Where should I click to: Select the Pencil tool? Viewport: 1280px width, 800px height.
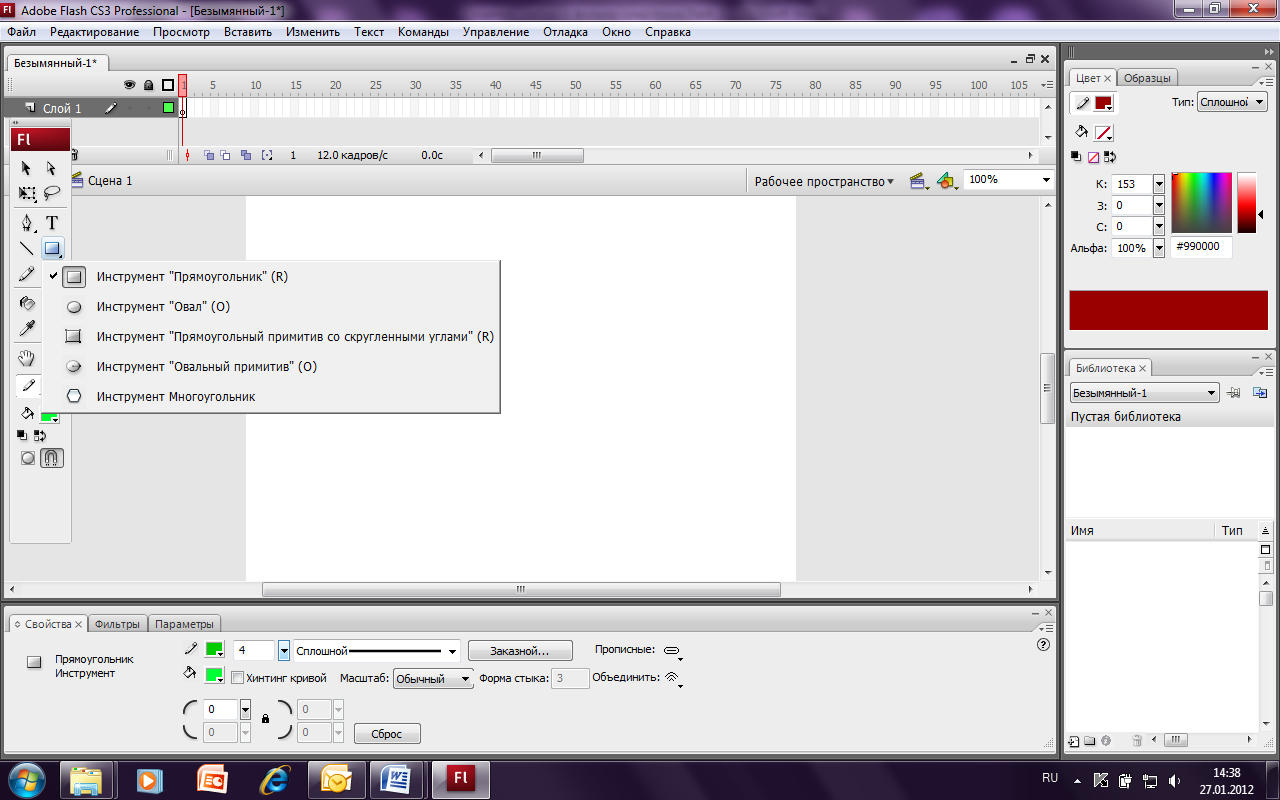[26, 274]
